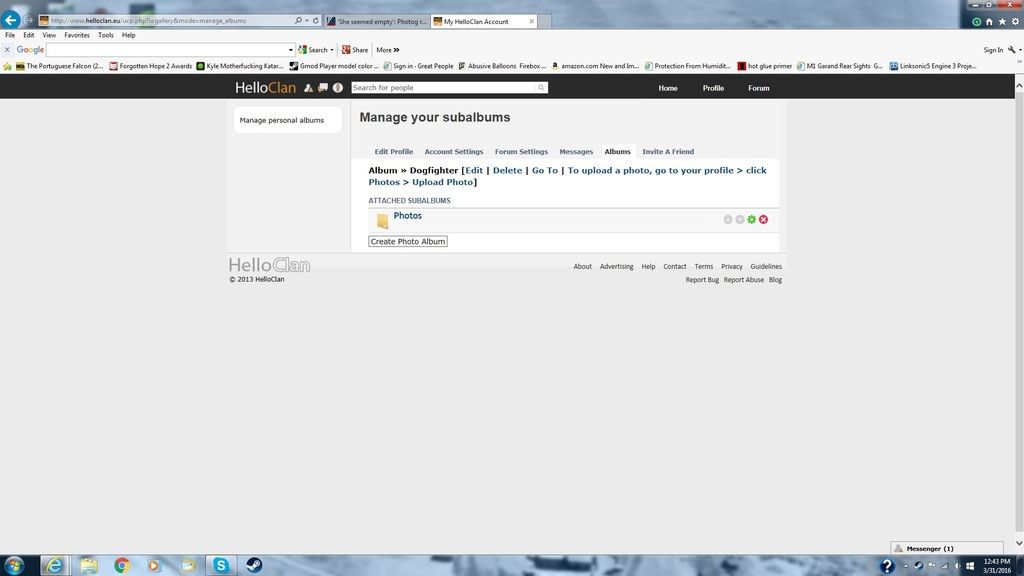The width and height of the screenshot is (1024, 576).
Task: Open Steam from the taskbar
Action: (254, 565)
